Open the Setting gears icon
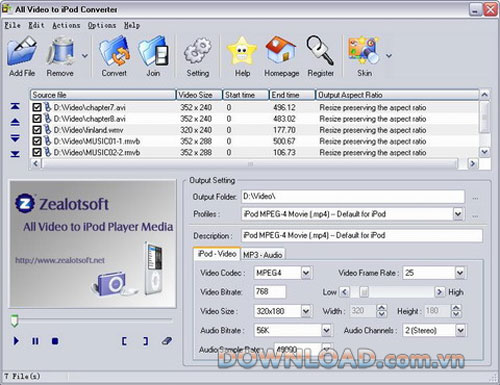The width and height of the screenshot is (500, 385). [198, 51]
